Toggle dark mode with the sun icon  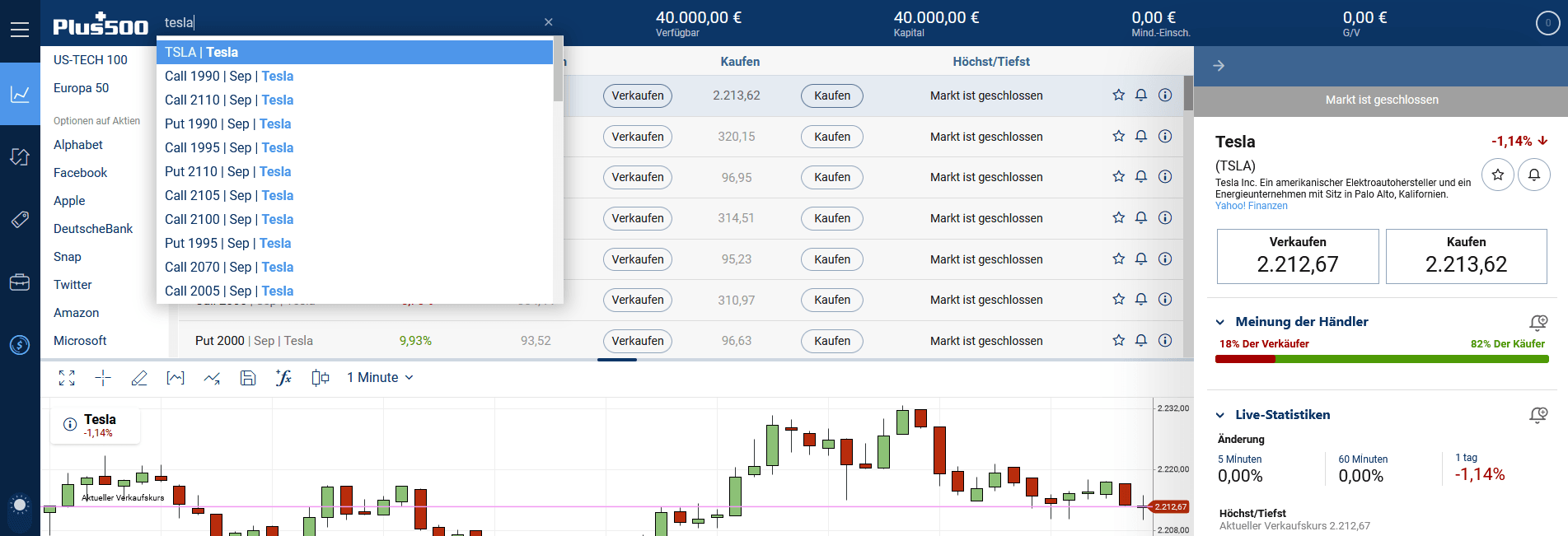(x=20, y=505)
